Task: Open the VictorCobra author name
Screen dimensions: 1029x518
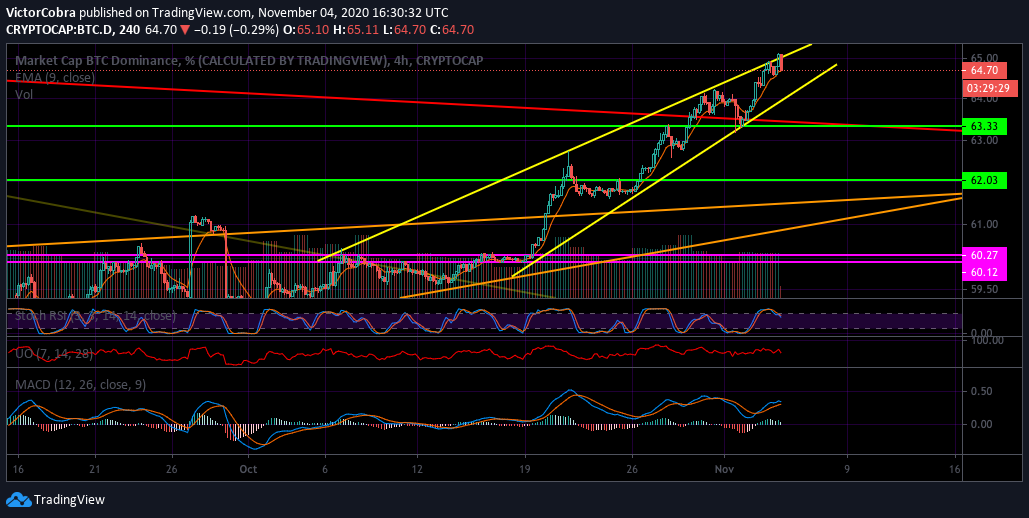Action: point(39,12)
